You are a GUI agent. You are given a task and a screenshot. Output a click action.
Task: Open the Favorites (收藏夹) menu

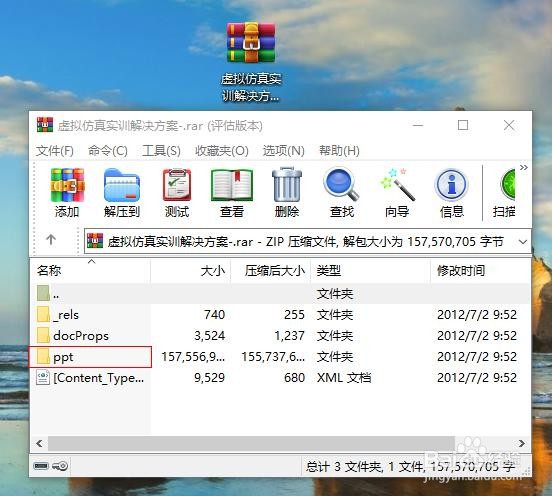click(x=222, y=151)
